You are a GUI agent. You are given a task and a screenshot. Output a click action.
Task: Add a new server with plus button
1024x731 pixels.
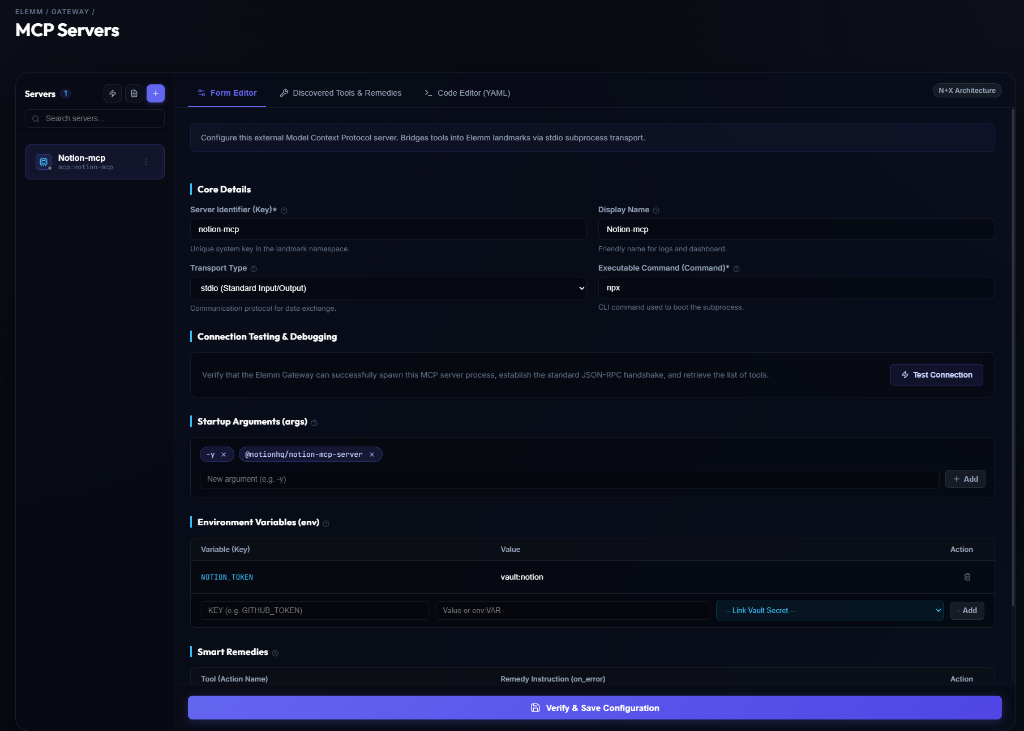tap(155, 93)
